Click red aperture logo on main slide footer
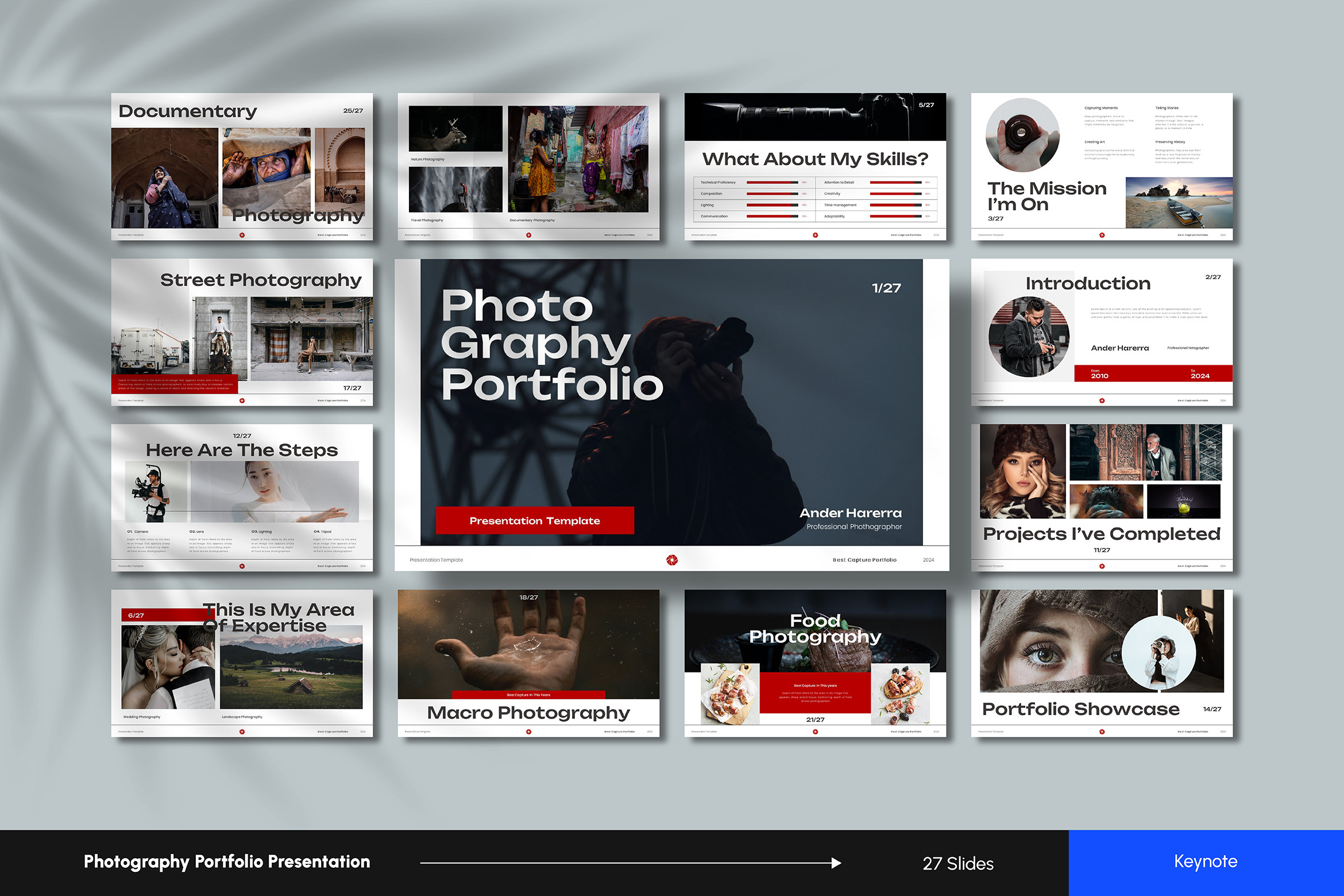 pos(671,560)
